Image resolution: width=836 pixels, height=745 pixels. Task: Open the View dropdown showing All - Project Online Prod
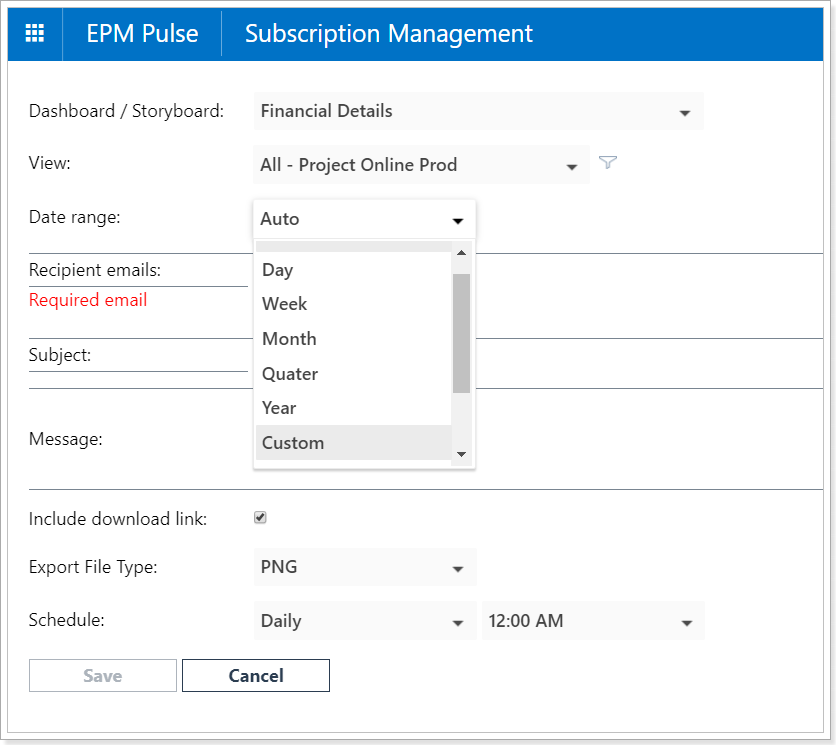pos(421,165)
